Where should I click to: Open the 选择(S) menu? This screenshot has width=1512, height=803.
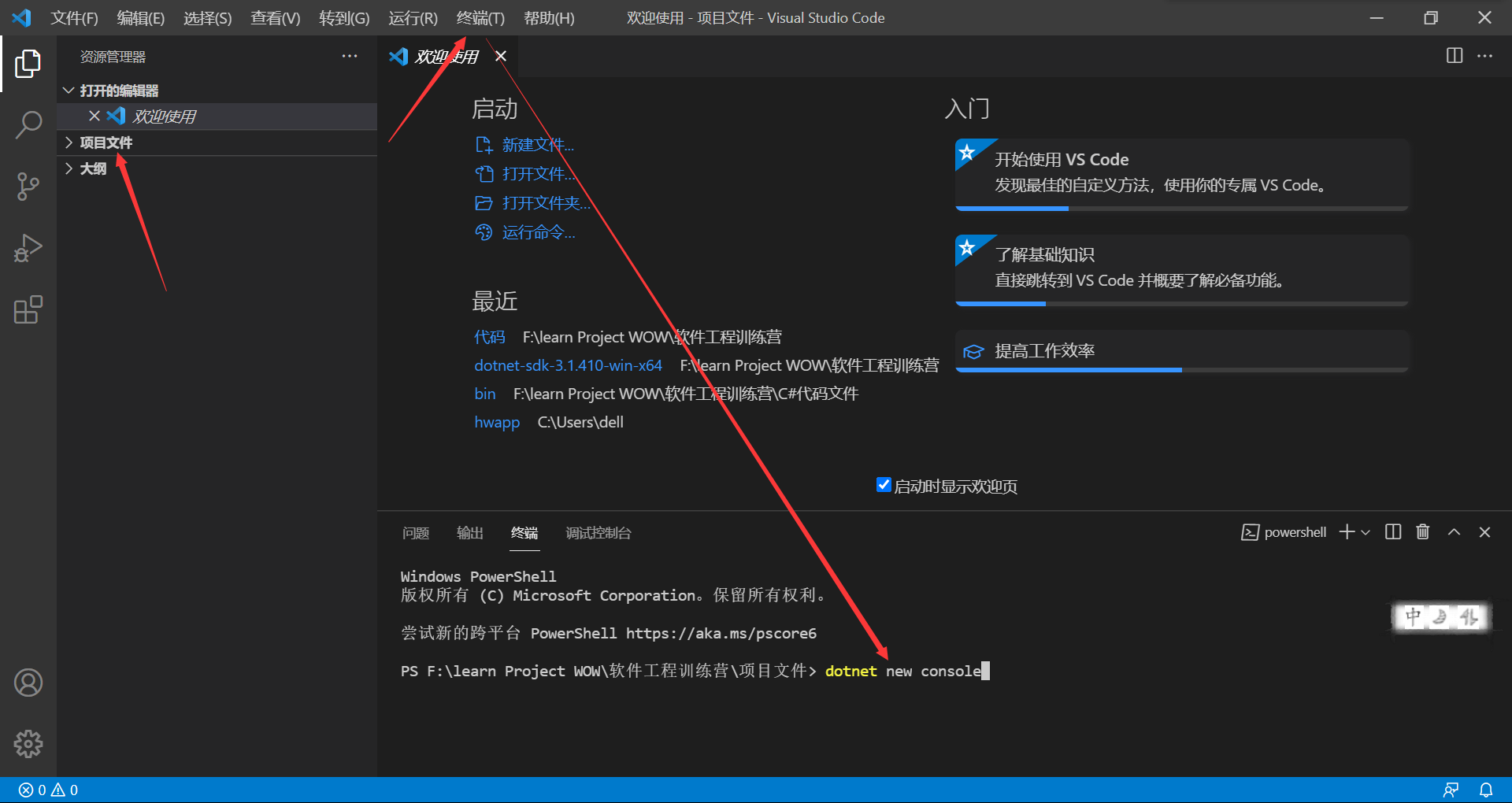pyautogui.click(x=207, y=17)
